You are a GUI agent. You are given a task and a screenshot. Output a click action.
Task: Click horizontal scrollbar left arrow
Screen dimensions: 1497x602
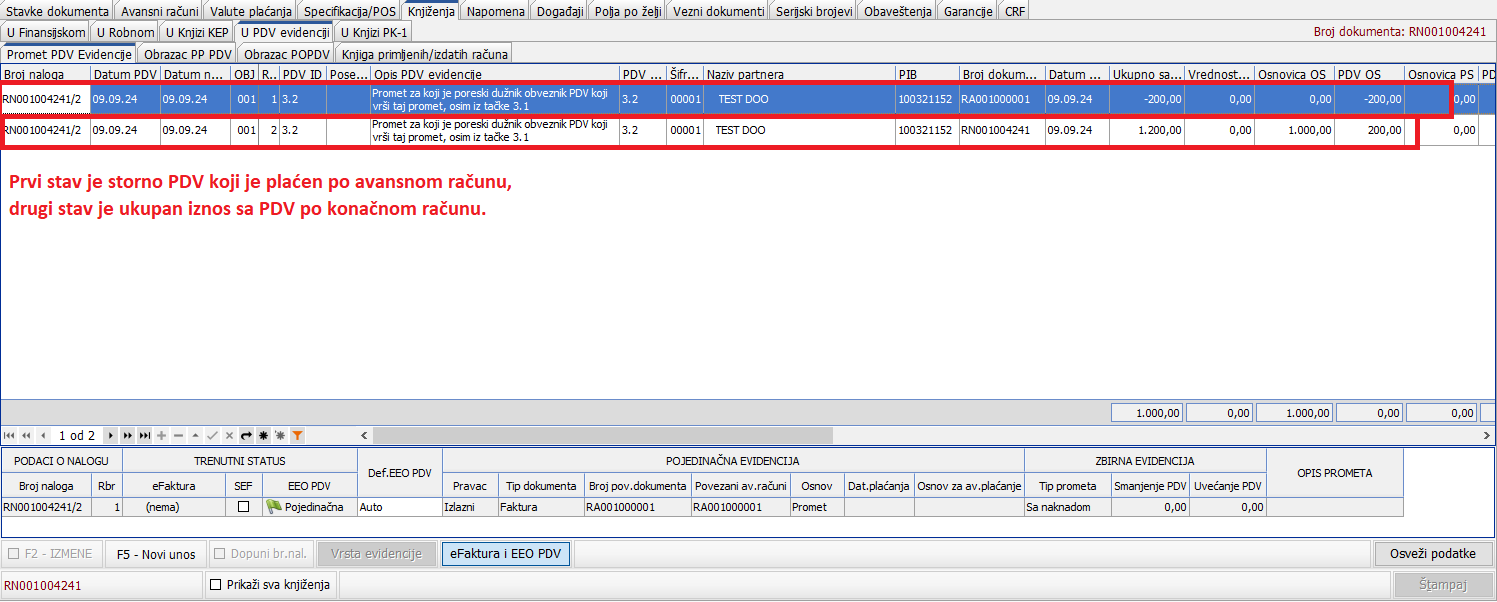point(366,436)
